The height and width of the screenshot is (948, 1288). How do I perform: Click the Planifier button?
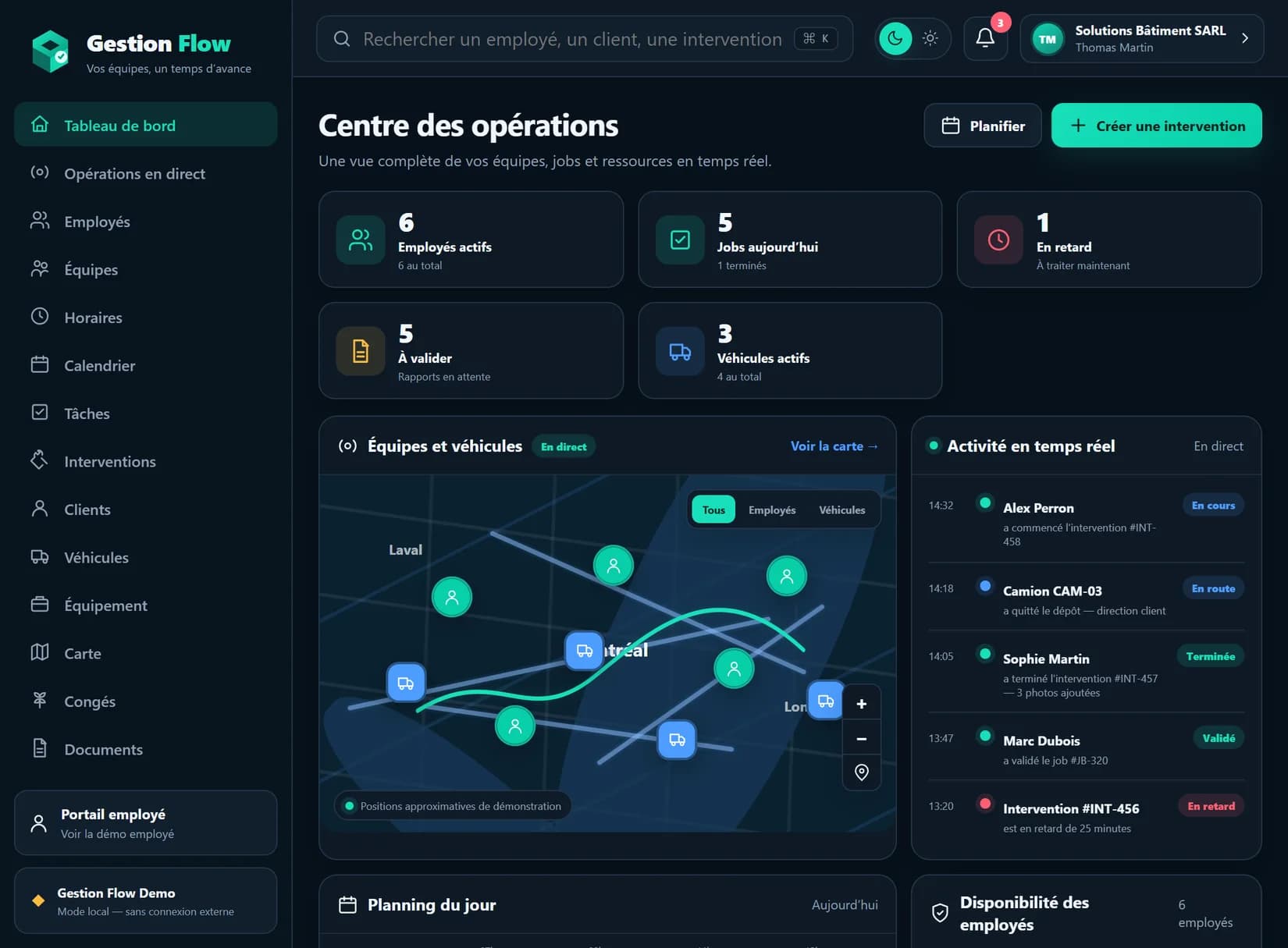point(983,126)
